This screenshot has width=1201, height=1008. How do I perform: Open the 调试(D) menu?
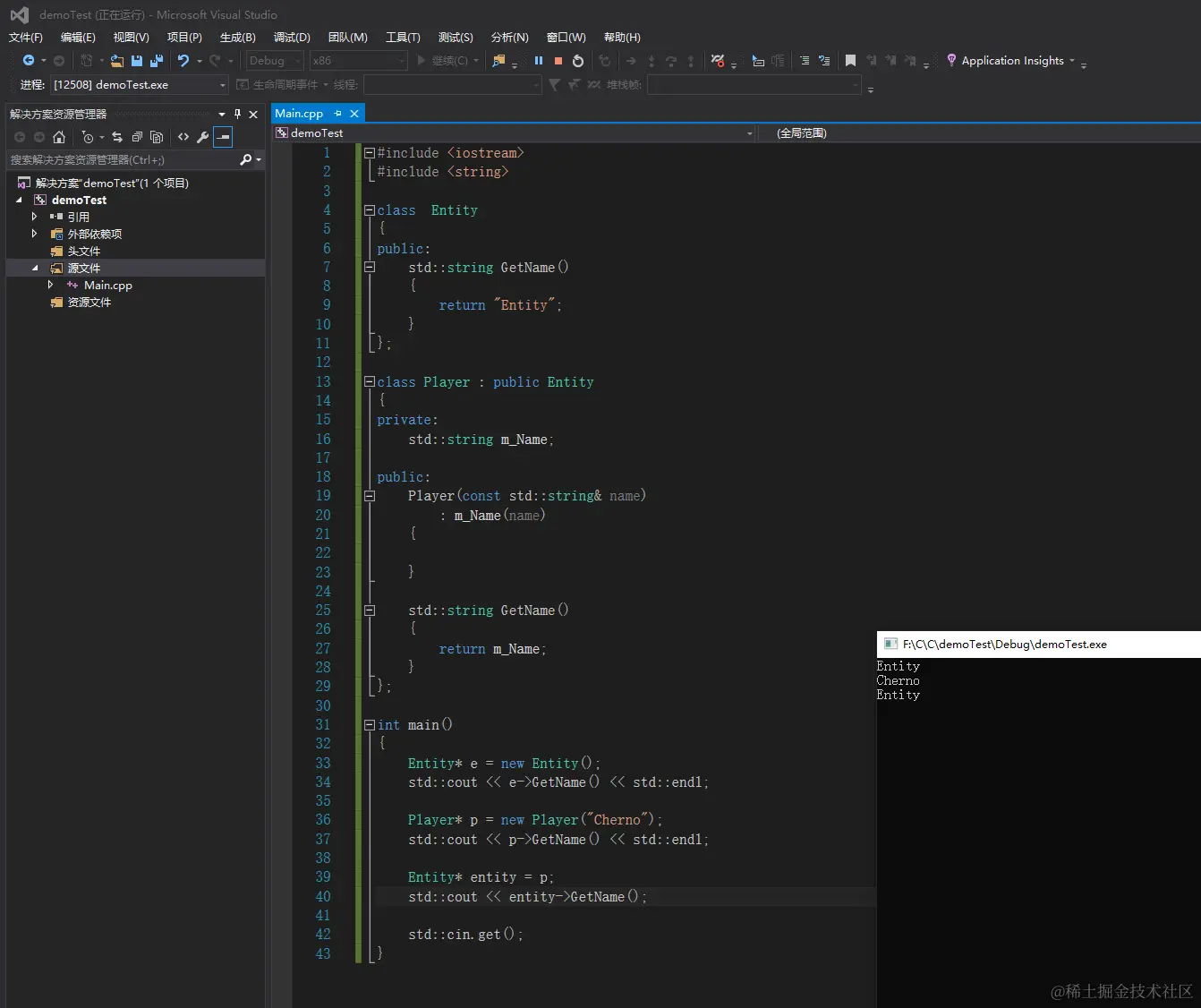[x=292, y=38]
